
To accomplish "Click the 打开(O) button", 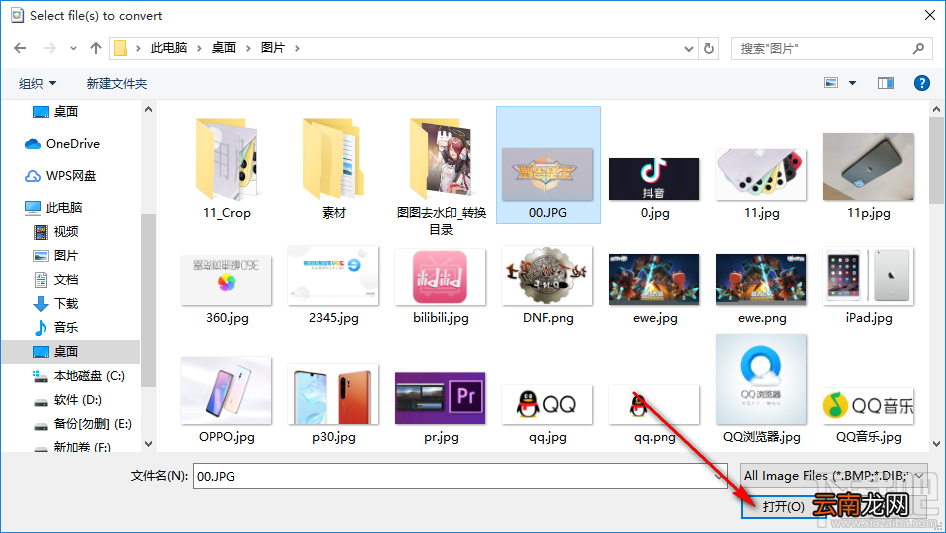I will [783, 506].
